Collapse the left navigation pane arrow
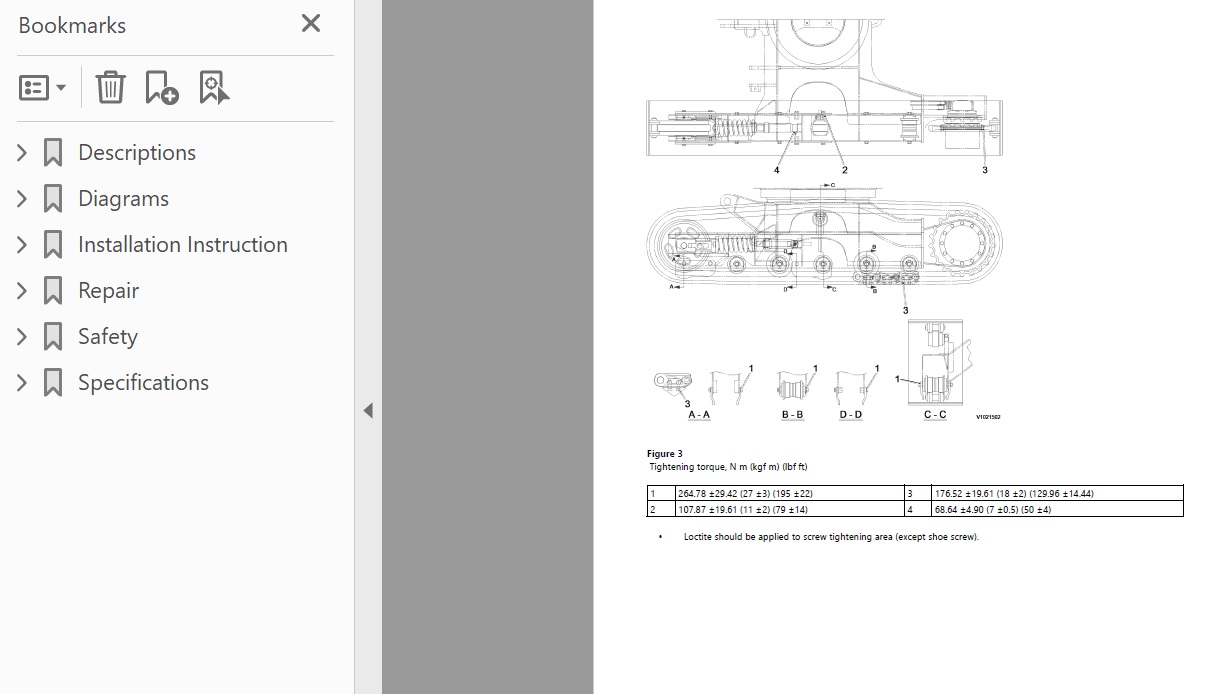The height and width of the screenshot is (694, 1228). pyautogui.click(x=368, y=410)
